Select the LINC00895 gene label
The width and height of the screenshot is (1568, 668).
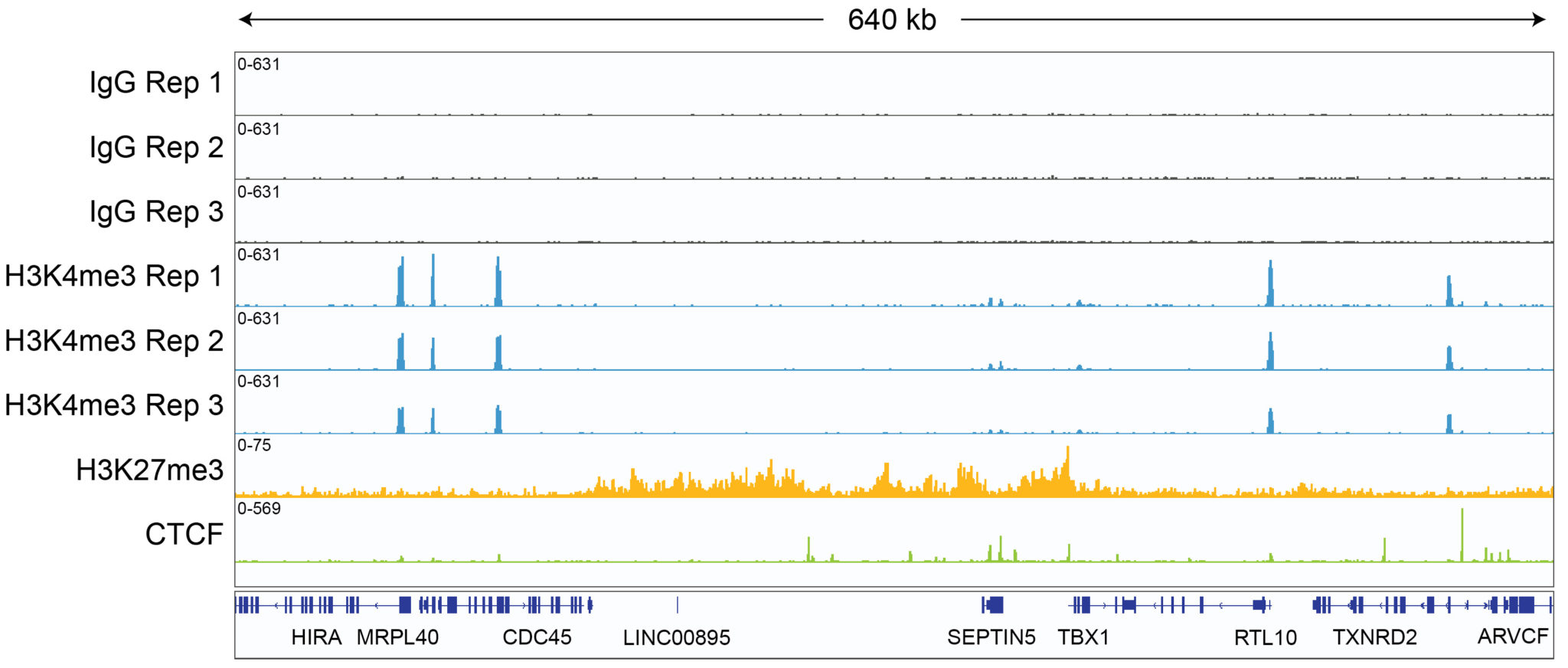click(676, 637)
